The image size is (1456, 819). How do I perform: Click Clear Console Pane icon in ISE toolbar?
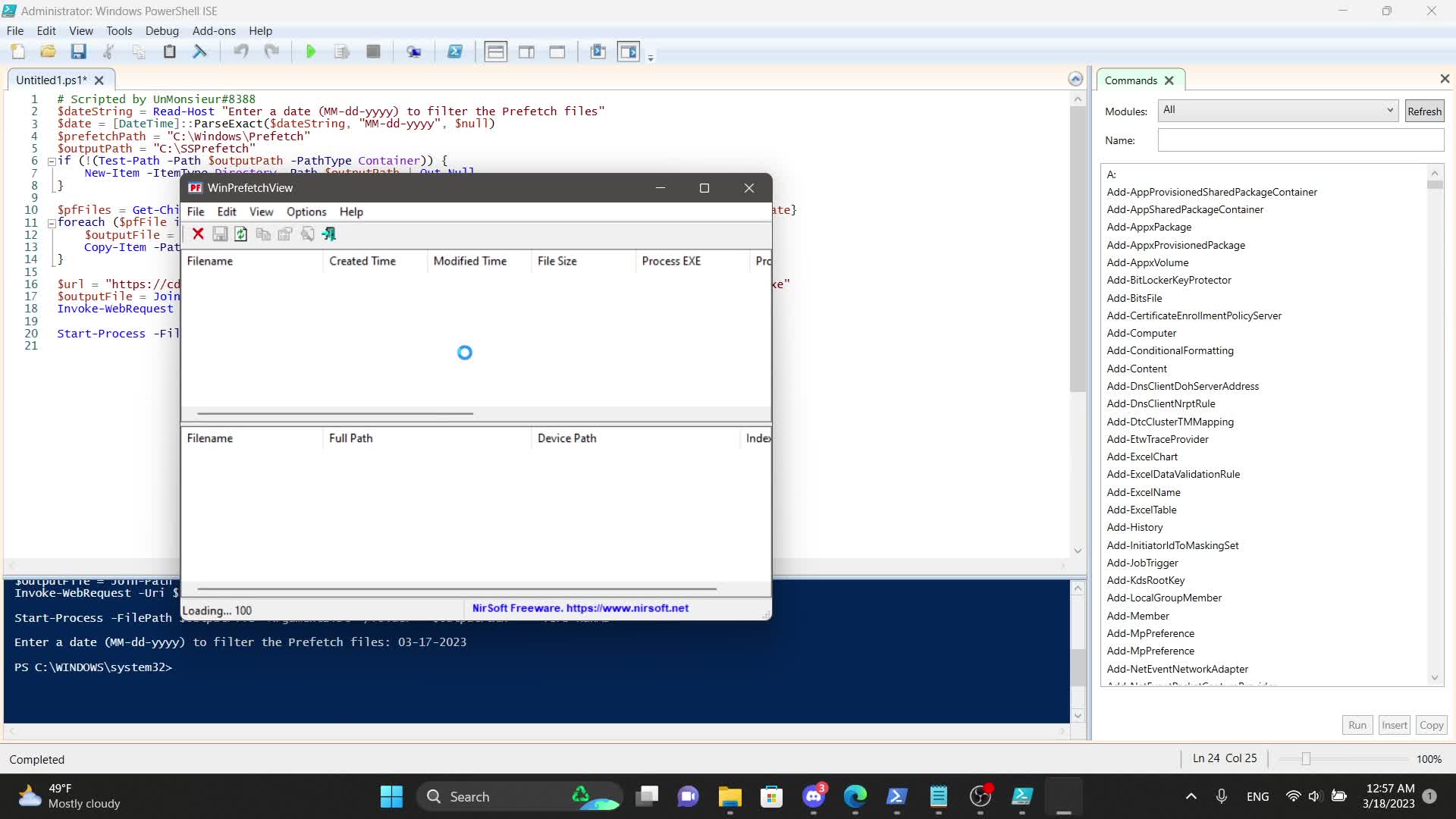coord(199,52)
